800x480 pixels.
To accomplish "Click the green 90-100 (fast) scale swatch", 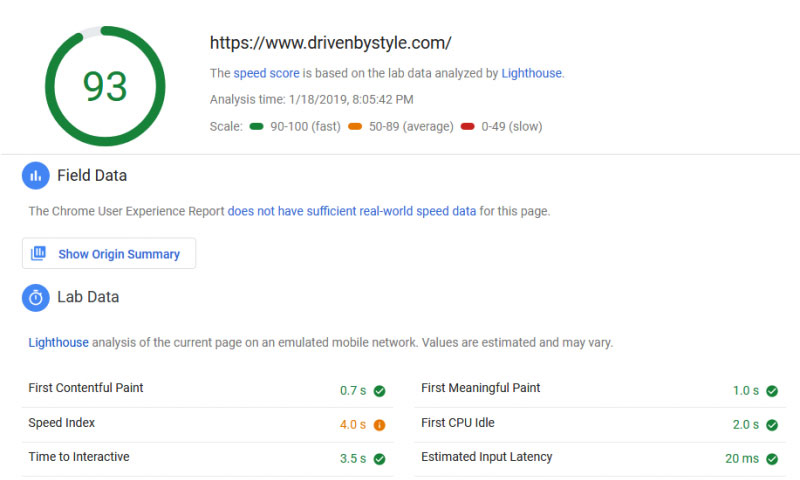I will 257,127.
